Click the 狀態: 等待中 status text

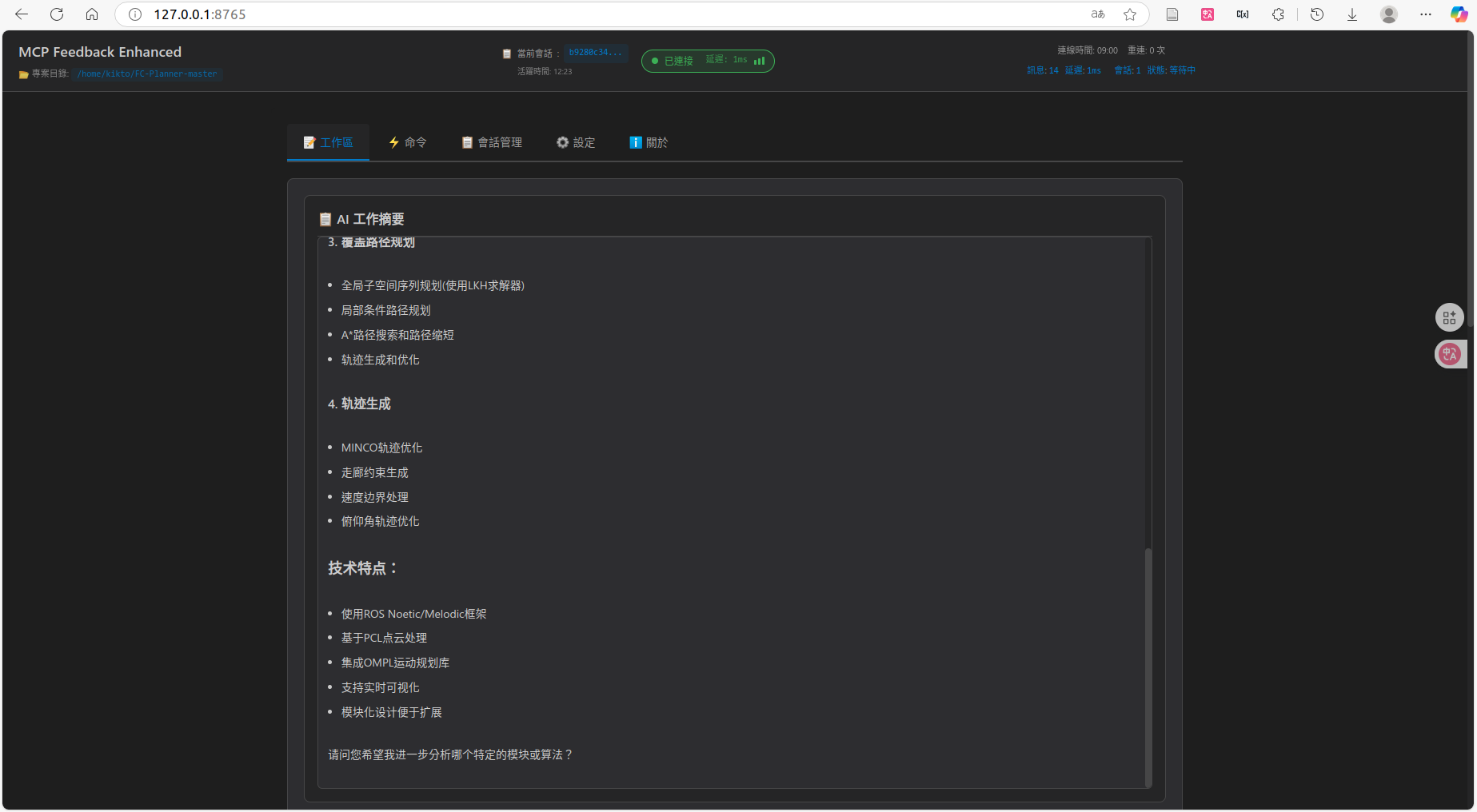coord(1172,70)
